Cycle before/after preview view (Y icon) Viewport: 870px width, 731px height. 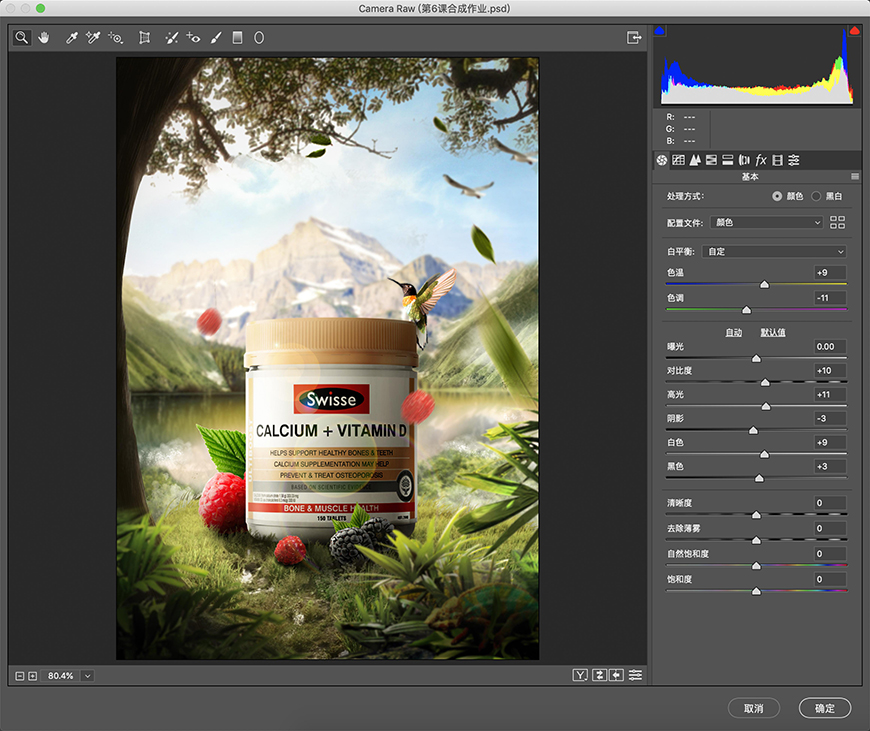[x=580, y=675]
